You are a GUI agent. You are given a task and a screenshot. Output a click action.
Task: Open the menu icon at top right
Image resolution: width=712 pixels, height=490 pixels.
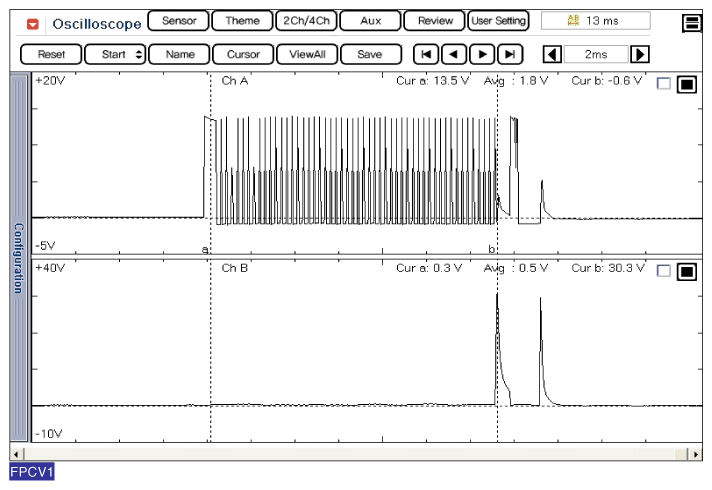click(691, 23)
